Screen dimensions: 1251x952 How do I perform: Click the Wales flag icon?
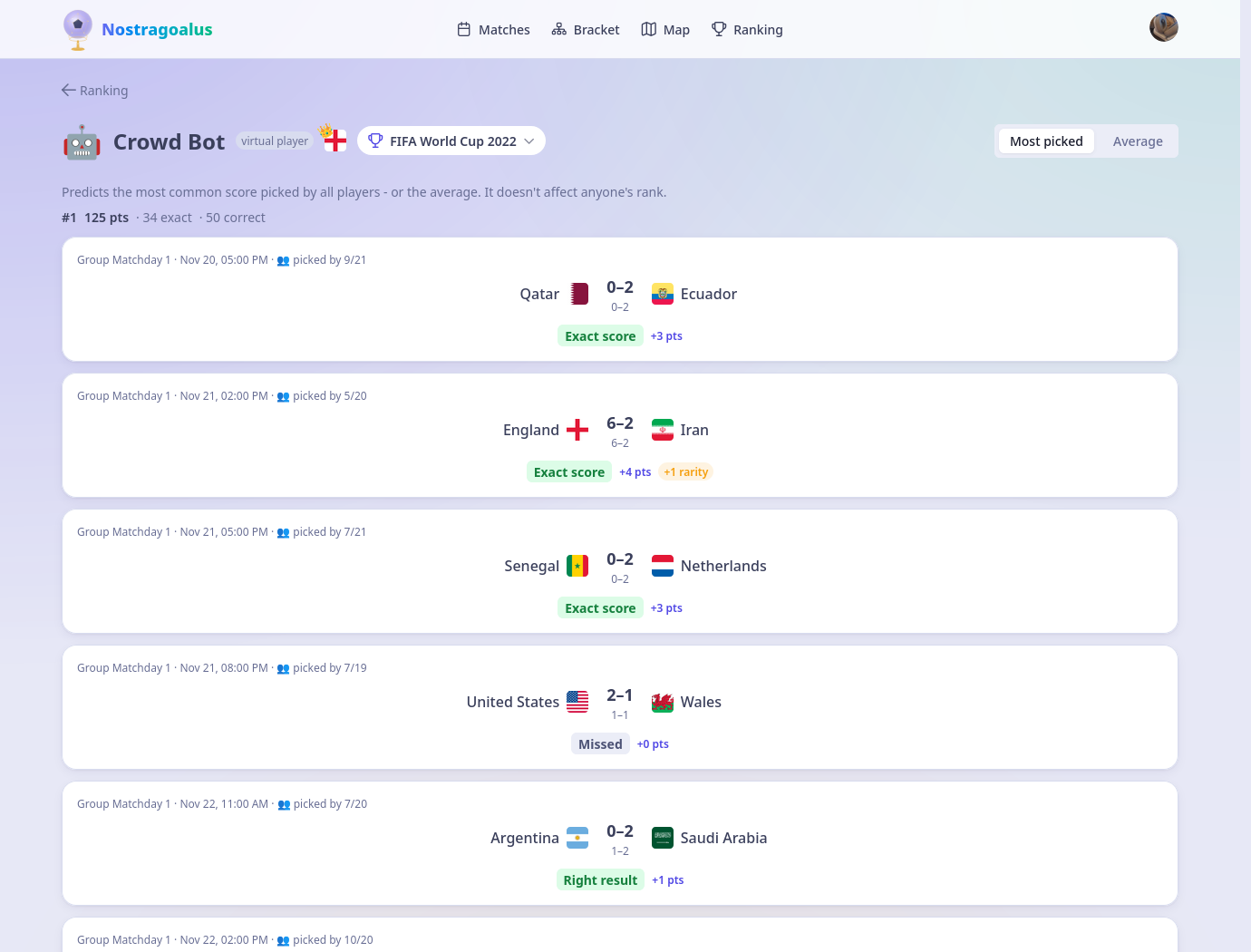point(663,702)
